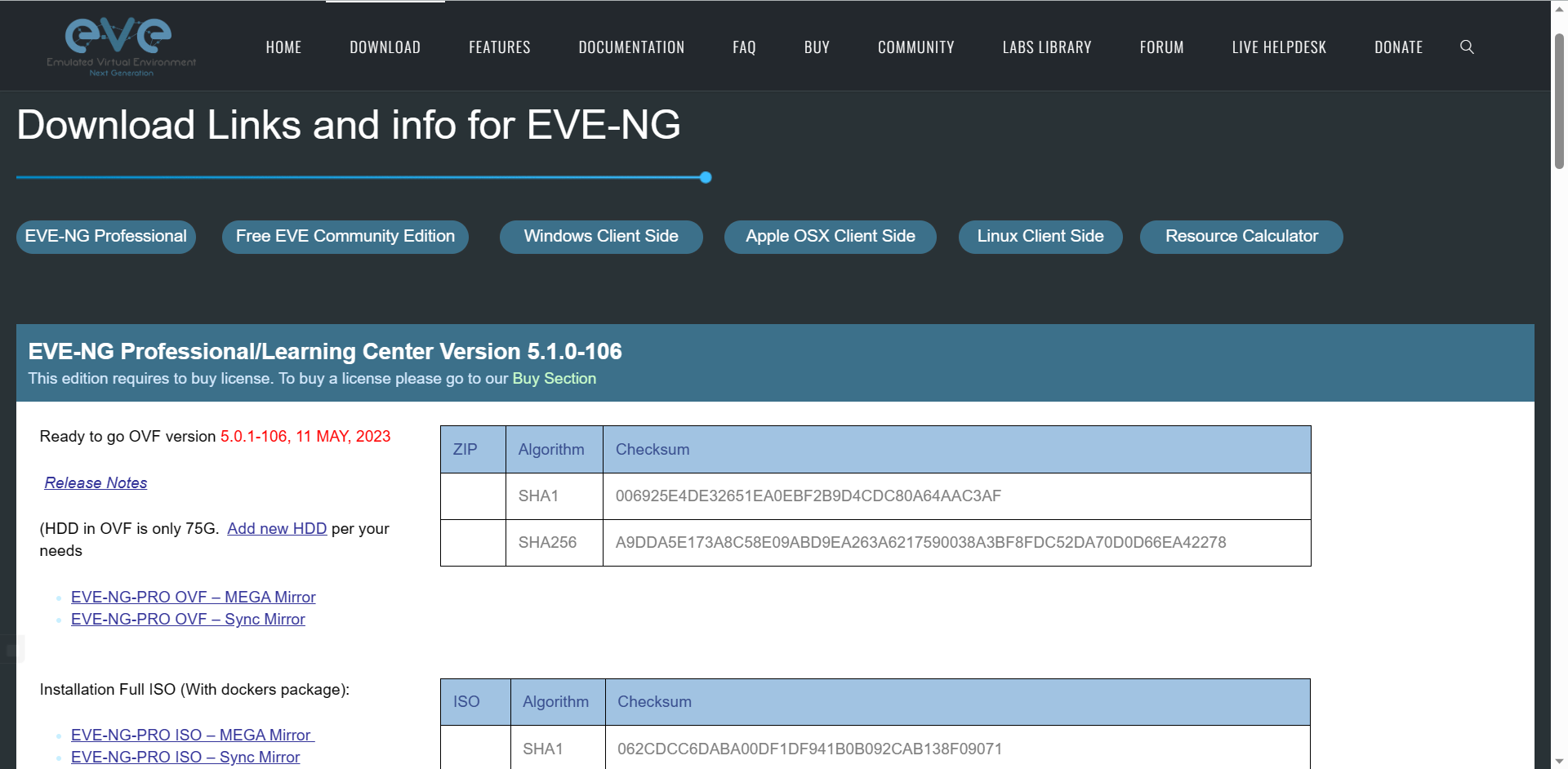Viewport: 1568px width, 769px height.
Task: Open the DOWNLOAD menu item
Action: [385, 47]
